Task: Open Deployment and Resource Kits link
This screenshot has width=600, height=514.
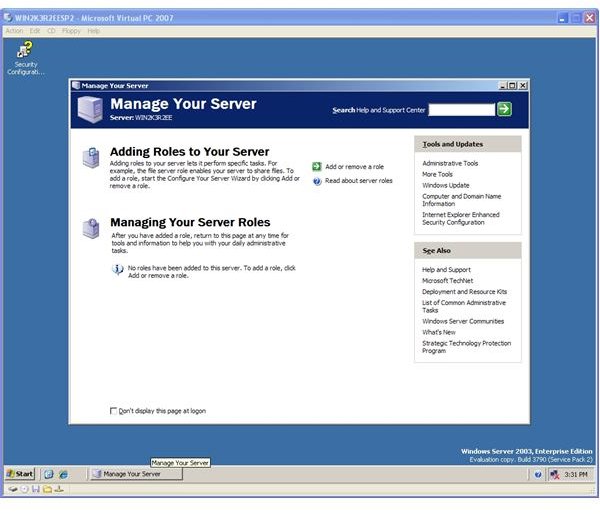Action: [x=464, y=292]
